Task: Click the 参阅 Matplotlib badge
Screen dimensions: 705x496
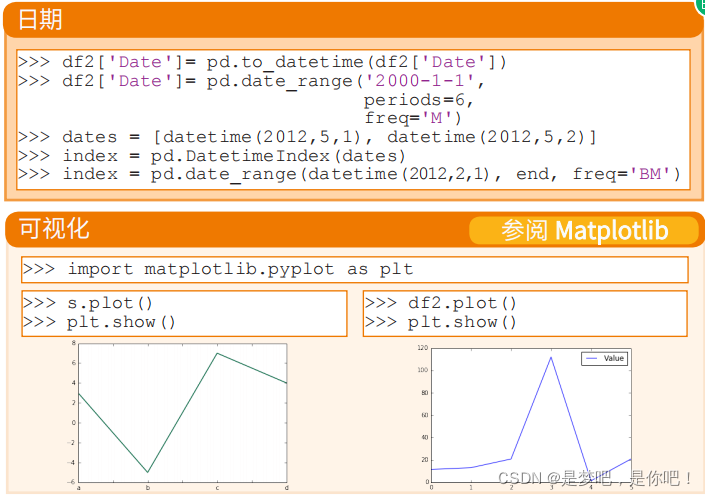Action: tap(584, 231)
